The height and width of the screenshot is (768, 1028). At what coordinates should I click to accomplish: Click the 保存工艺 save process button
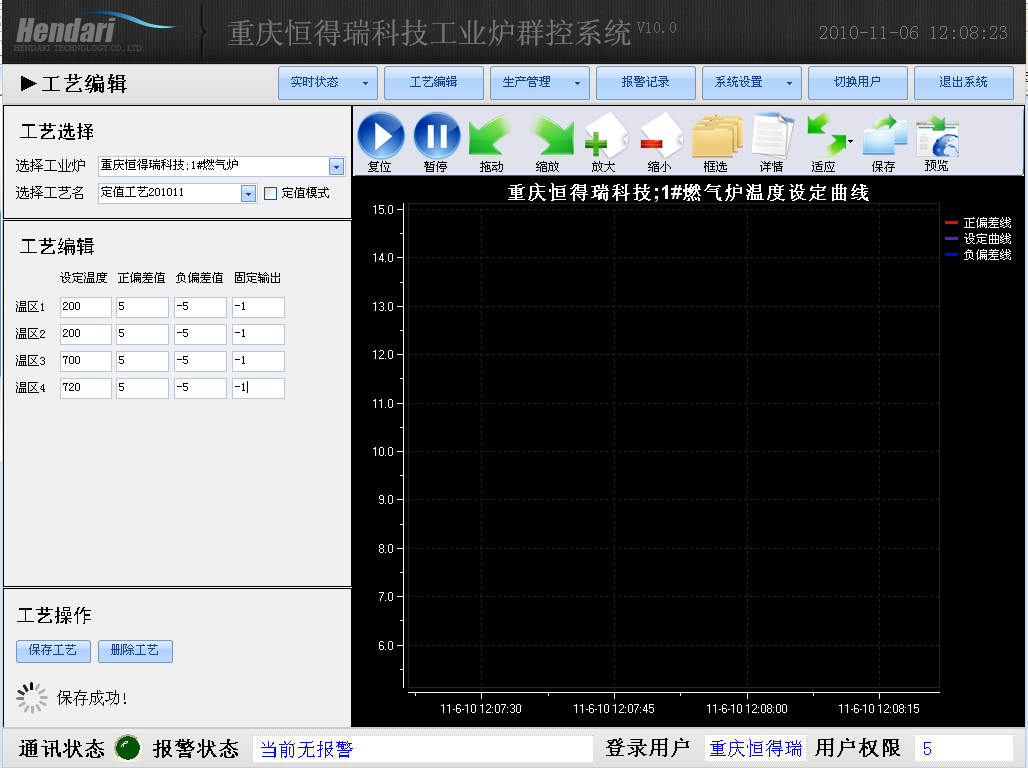pos(52,650)
